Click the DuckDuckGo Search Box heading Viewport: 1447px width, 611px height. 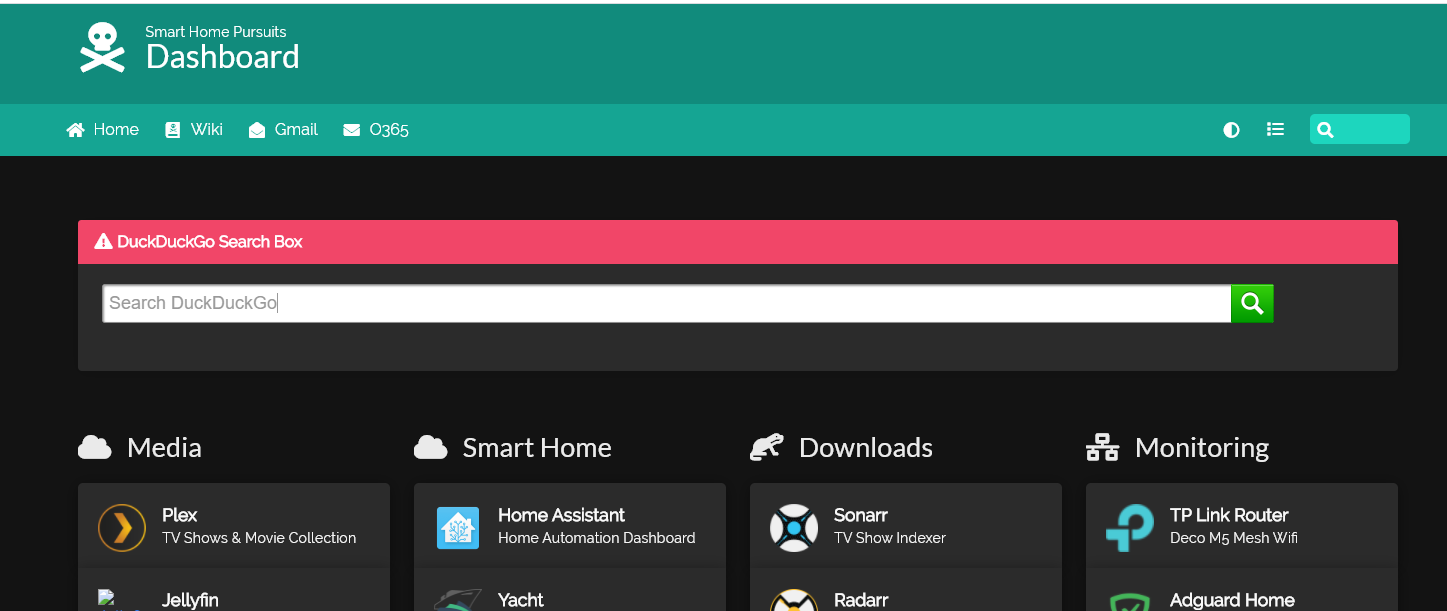pyautogui.click(x=209, y=241)
